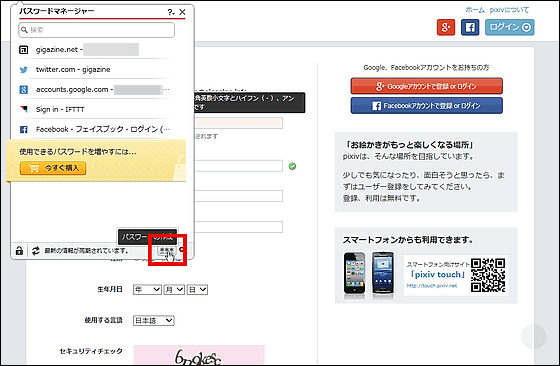
Task: Select the Facebook login entry in list
Action: [x=95, y=129]
